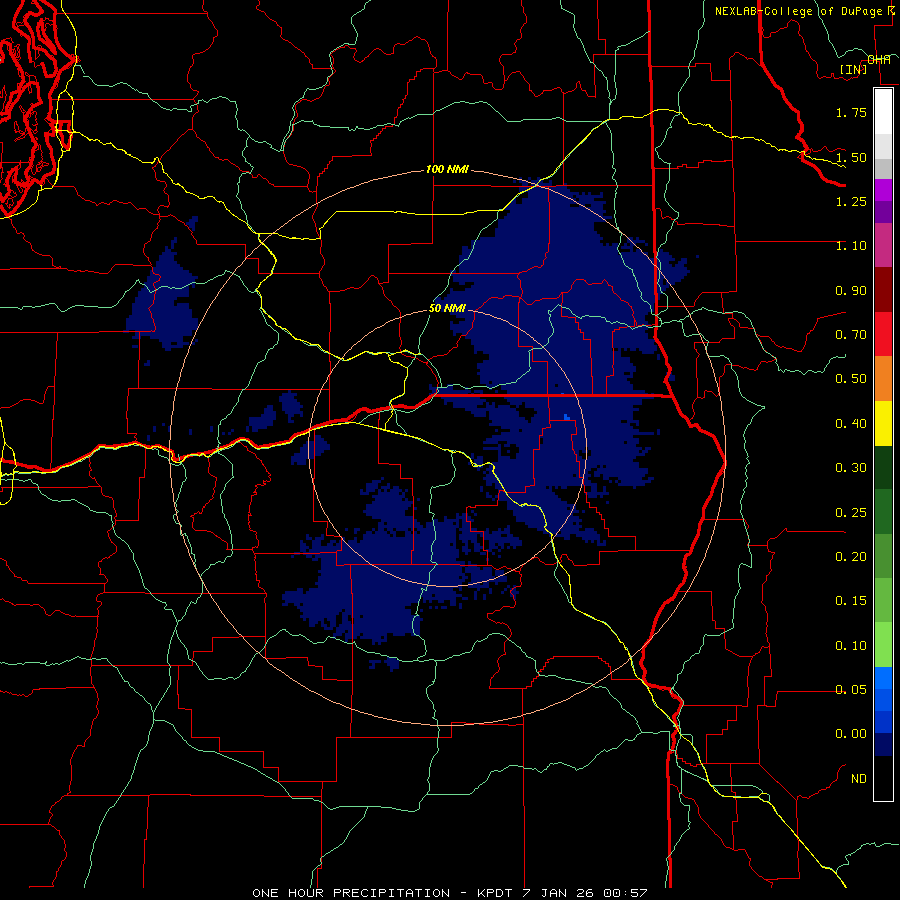Click the orange swatch in the precipitation legend
This screenshot has width=900, height=900.
click(883, 379)
